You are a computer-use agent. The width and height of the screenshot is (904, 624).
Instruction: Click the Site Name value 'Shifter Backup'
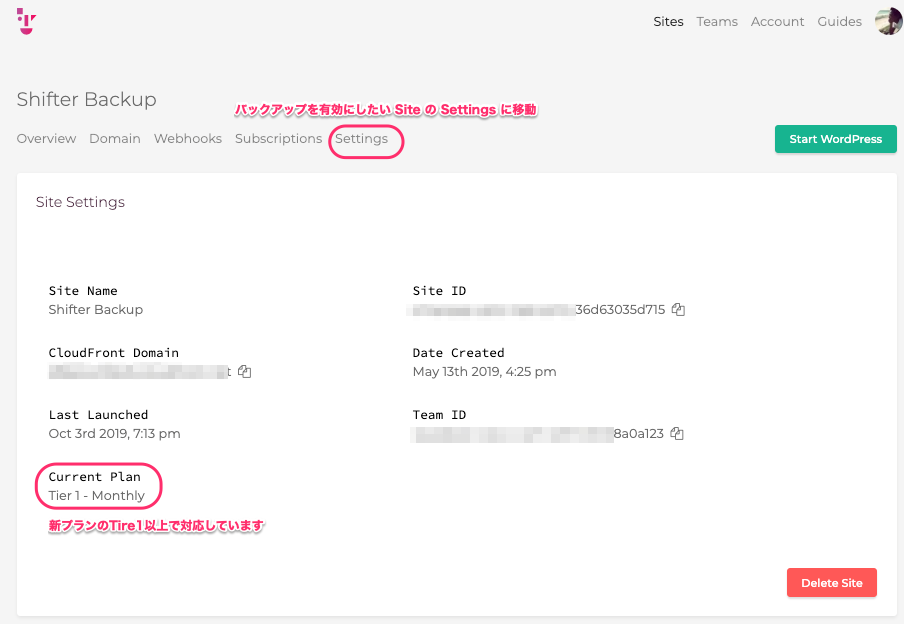point(96,310)
